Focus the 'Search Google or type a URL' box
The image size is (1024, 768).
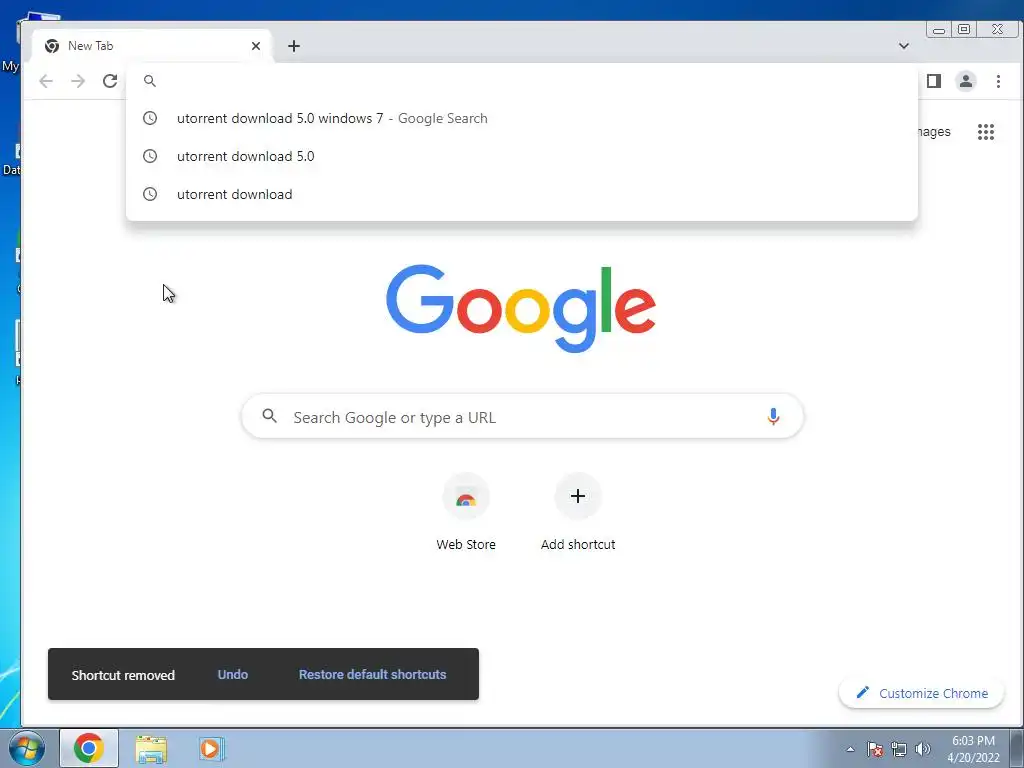click(x=522, y=417)
